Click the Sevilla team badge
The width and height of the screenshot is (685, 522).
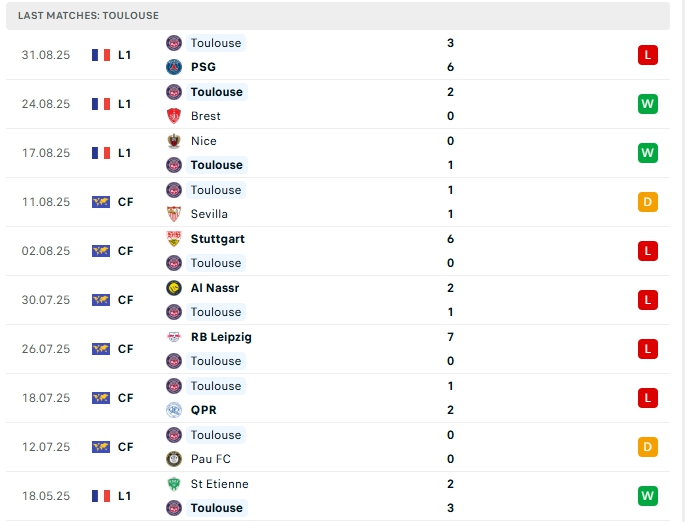pos(174,214)
